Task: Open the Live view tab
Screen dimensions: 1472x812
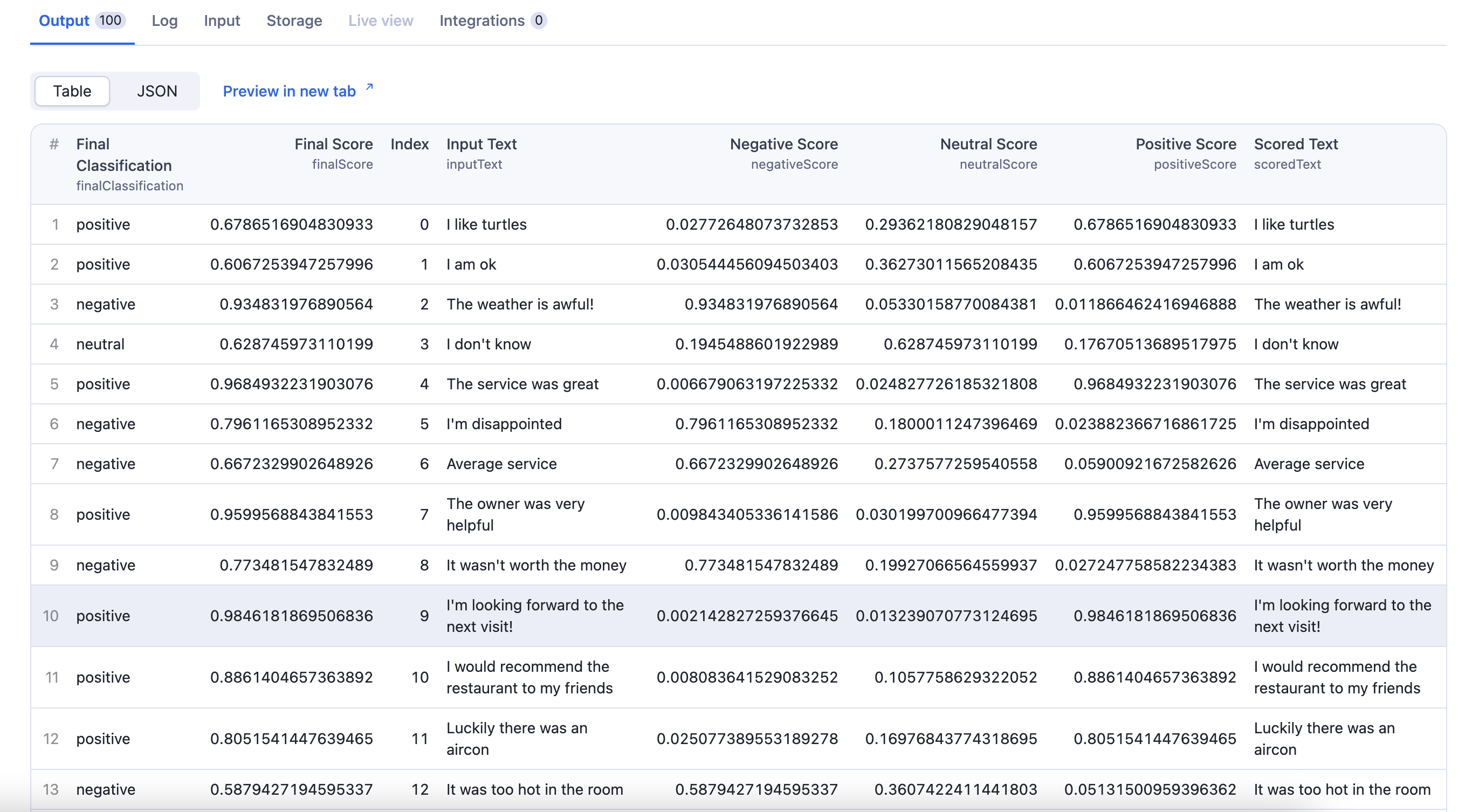Action: tap(381, 20)
